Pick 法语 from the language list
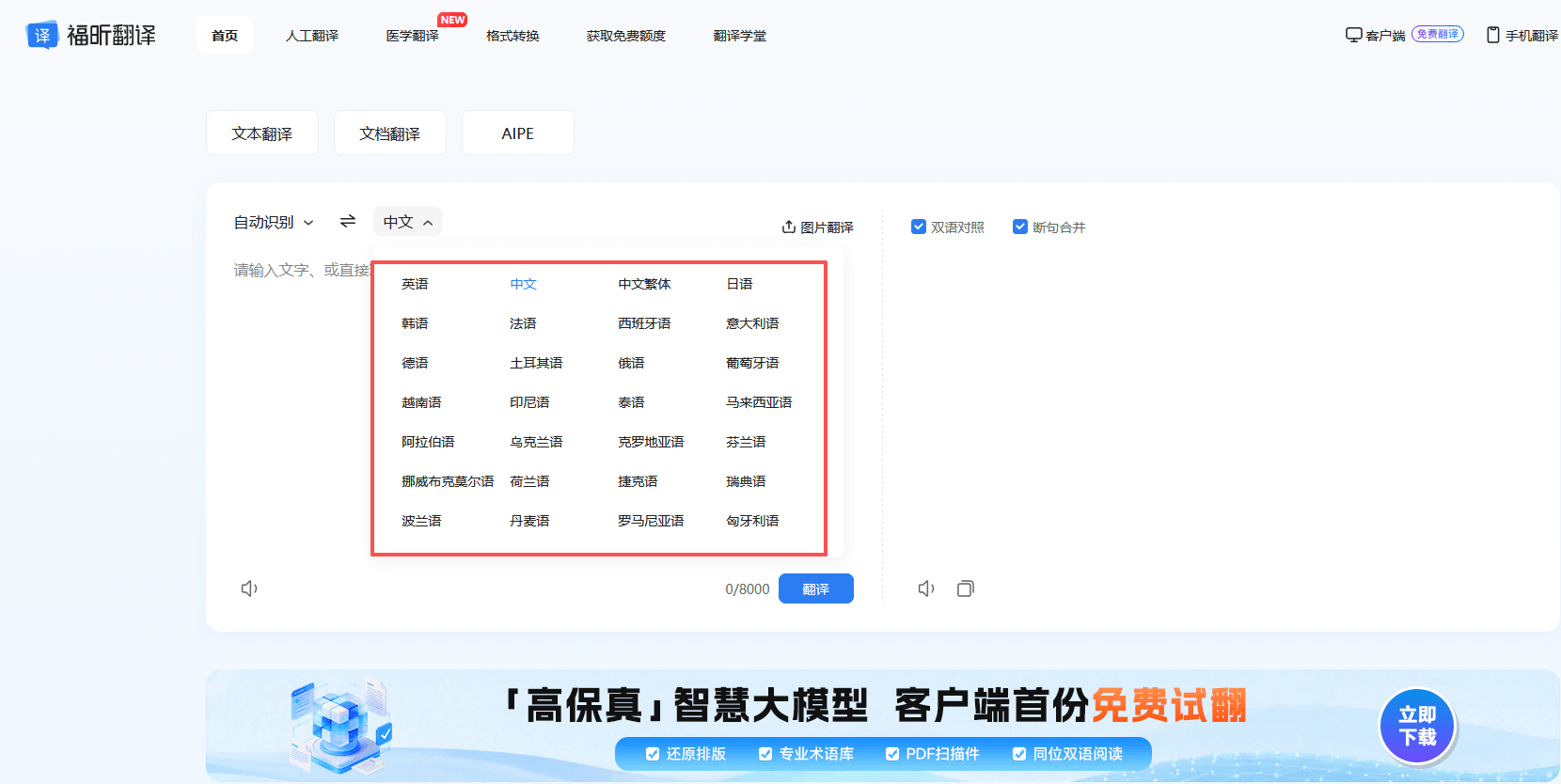Viewport: 1561px width, 784px height. click(x=523, y=323)
